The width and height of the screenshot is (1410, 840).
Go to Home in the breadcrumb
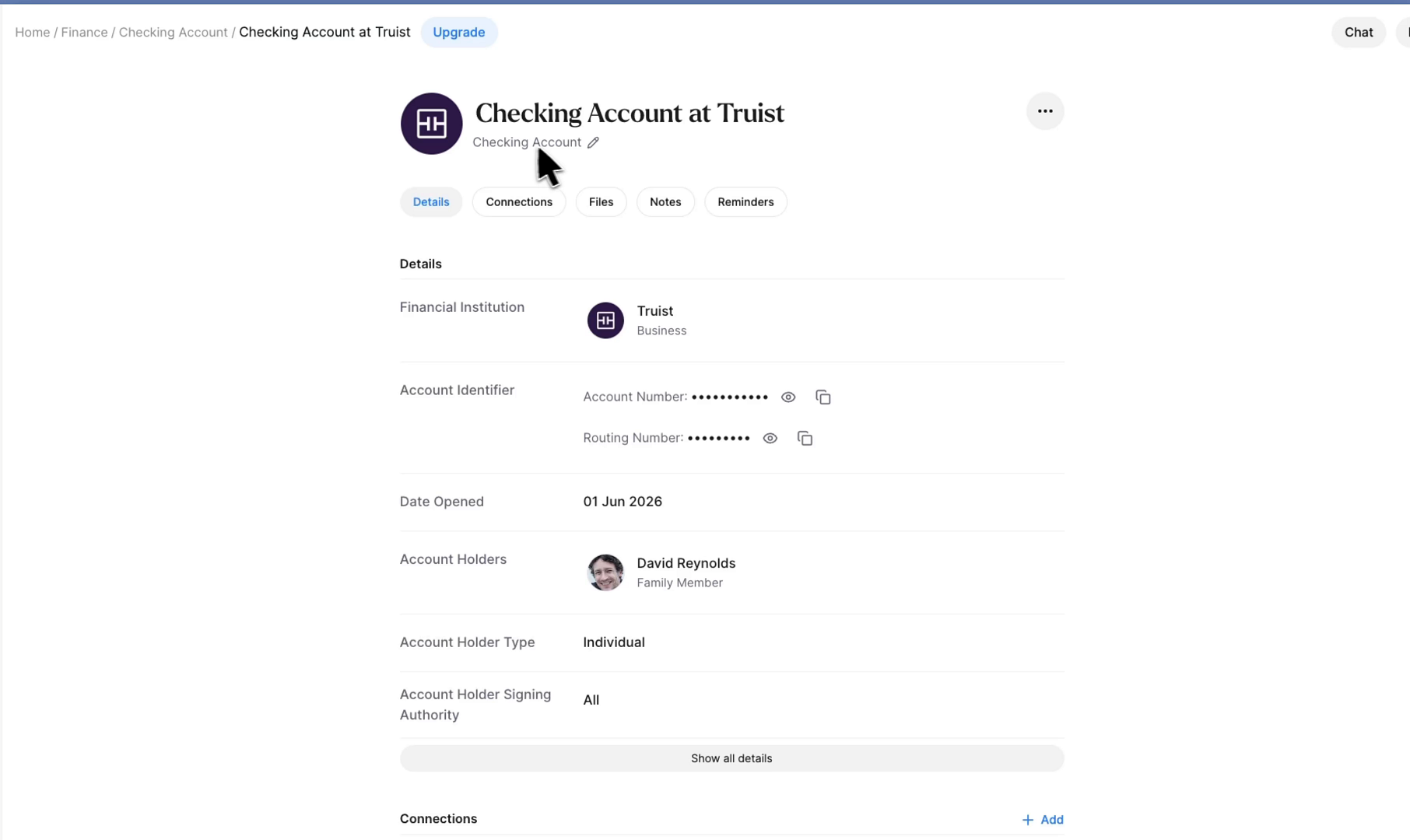(32, 33)
